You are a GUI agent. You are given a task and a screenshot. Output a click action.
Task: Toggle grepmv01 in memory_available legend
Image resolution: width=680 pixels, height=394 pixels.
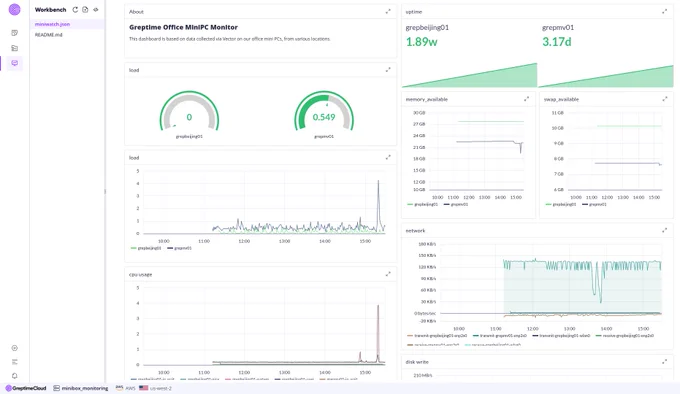coord(456,204)
